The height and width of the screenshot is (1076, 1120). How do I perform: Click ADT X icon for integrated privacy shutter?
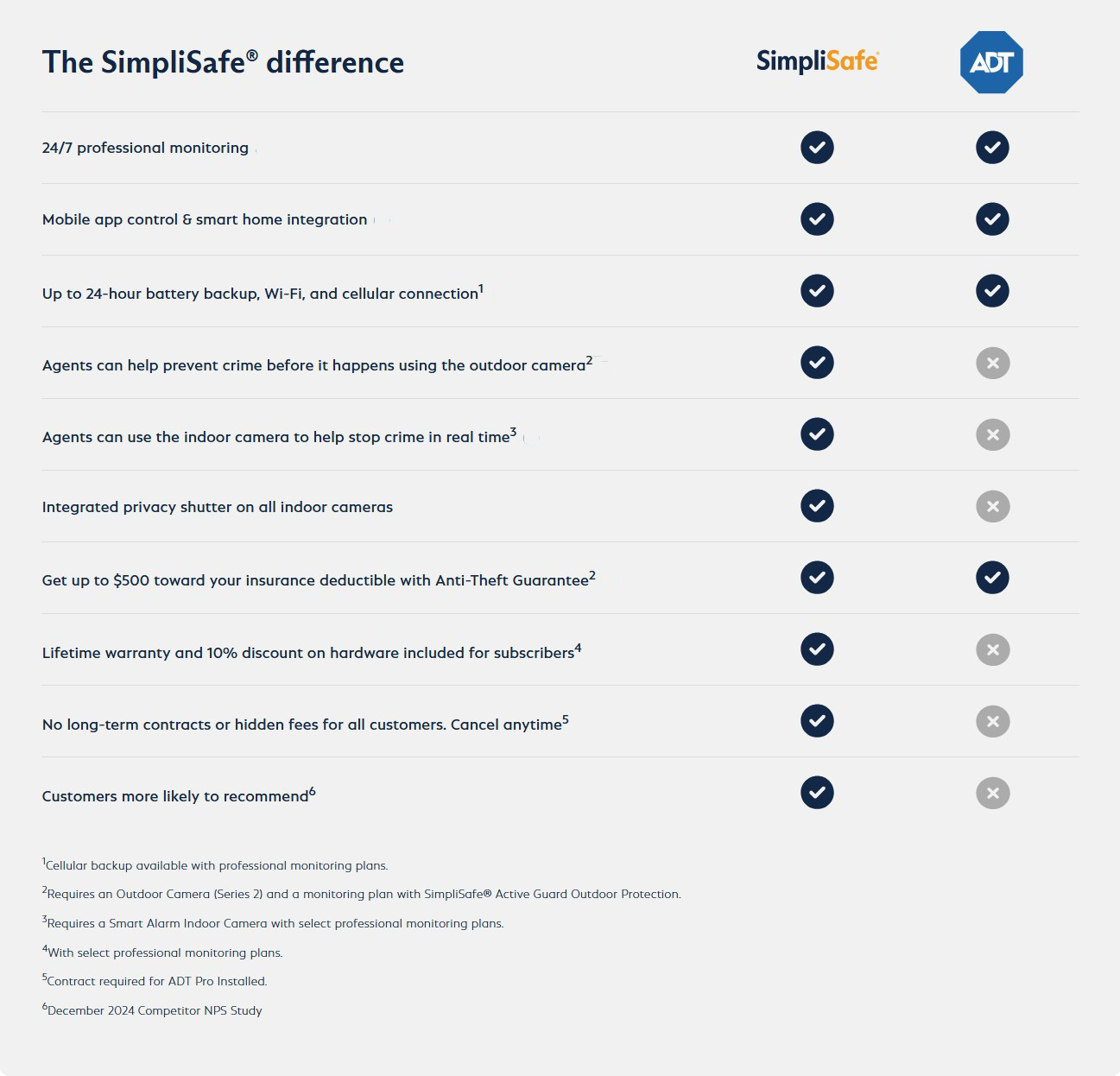click(992, 507)
